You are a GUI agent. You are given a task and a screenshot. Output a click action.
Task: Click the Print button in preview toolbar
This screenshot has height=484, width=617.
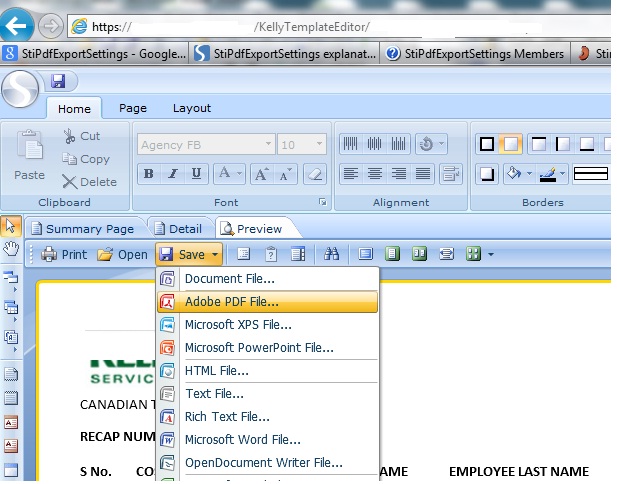click(64, 254)
